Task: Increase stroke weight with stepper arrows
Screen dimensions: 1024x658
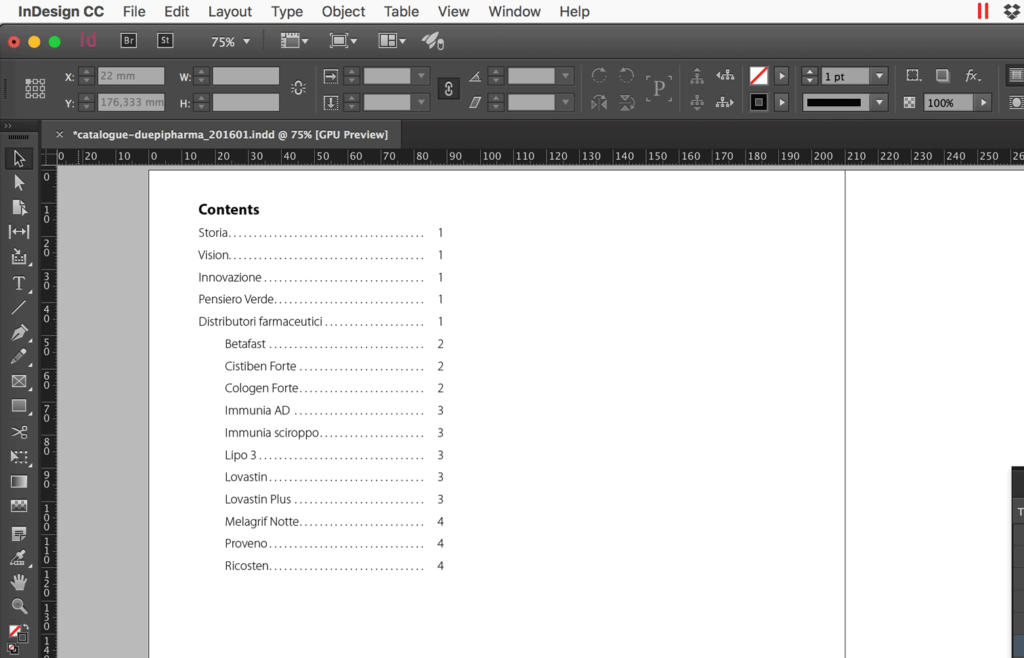Action: pos(810,72)
